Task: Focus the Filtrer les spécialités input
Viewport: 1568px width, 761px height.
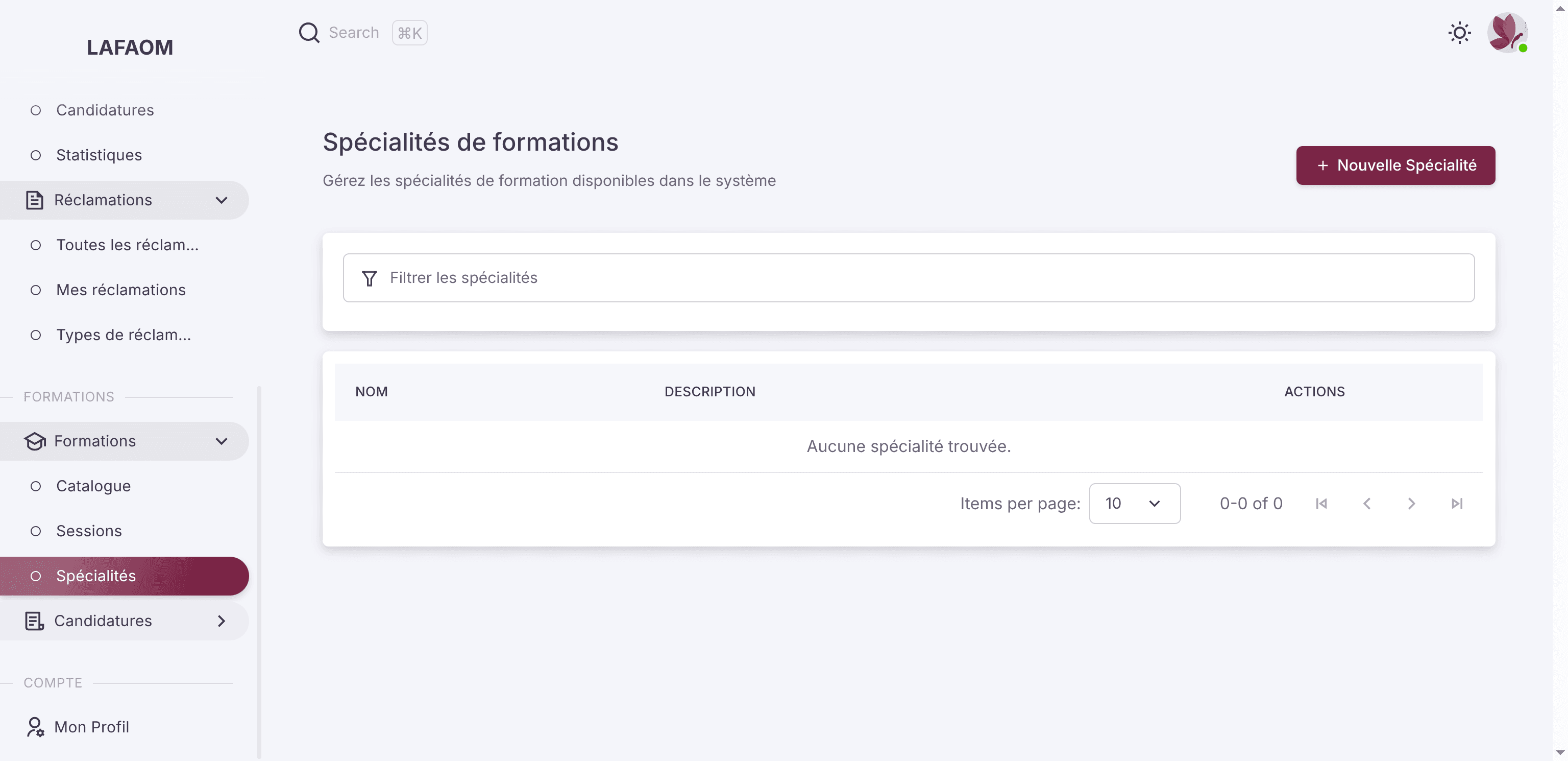Action: pos(908,278)
